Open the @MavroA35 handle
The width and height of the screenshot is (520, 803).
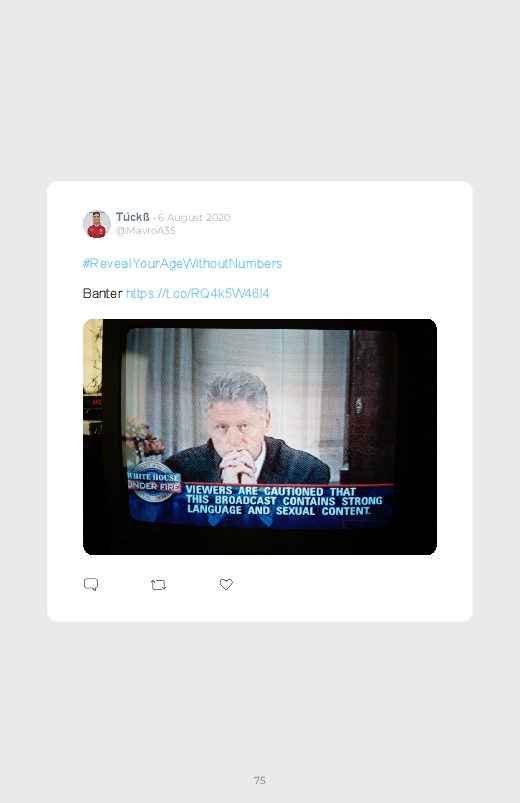point(145,230)
